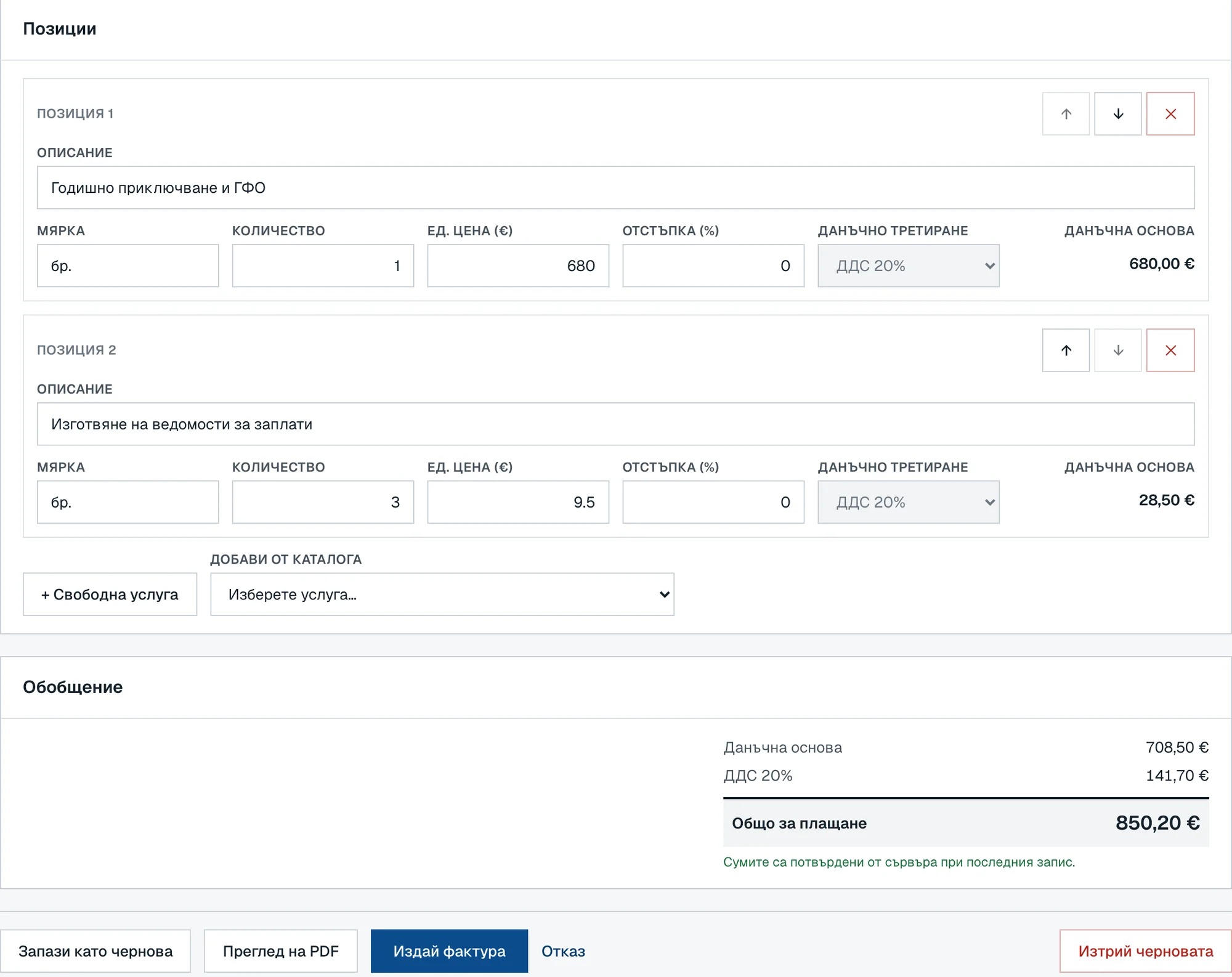Save with Запази като чернова button
1232x977 pixels.
(x=95, y=951)
